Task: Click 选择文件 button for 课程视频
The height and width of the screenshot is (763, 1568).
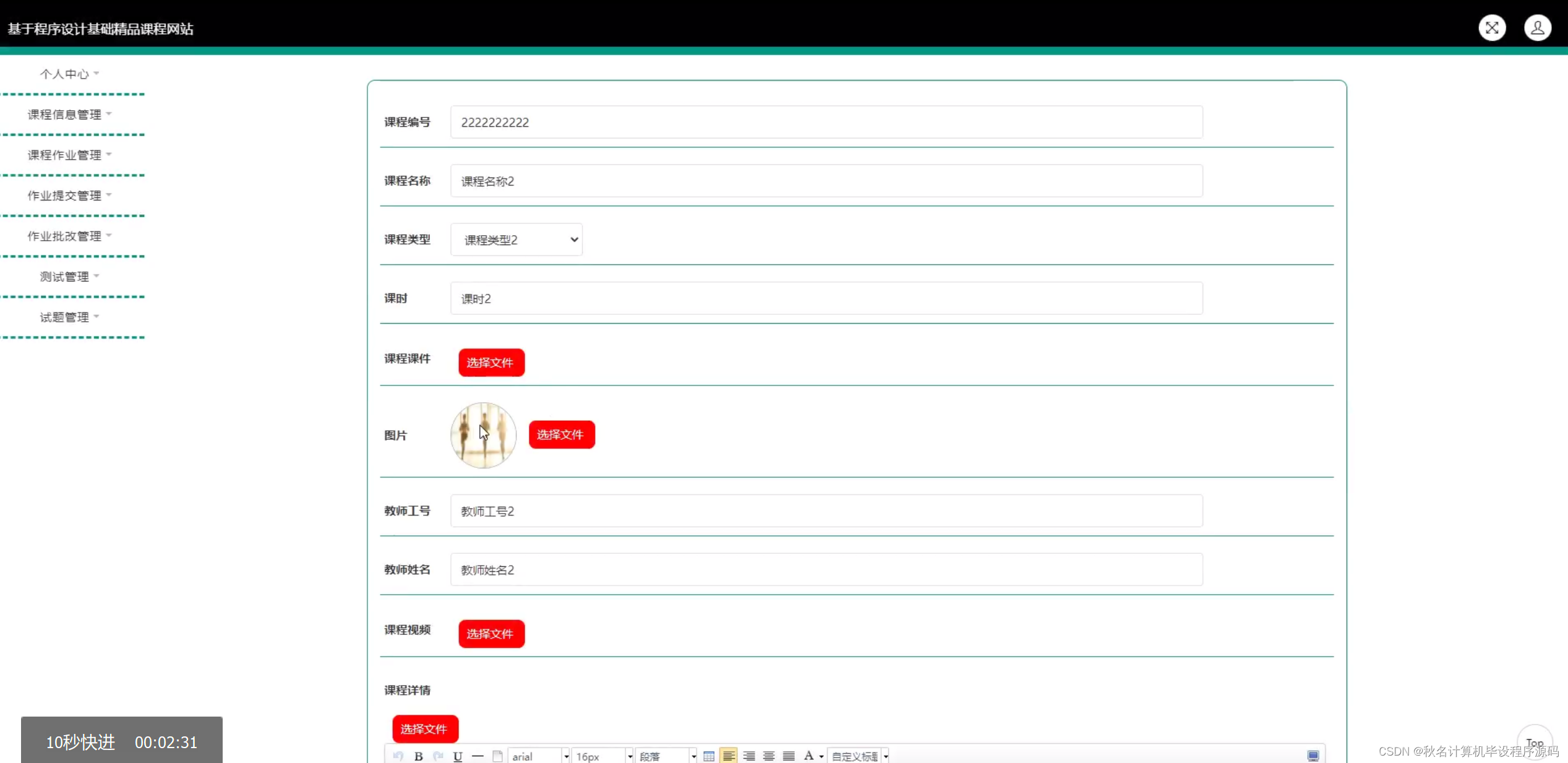Action: [x=491, y=634]
